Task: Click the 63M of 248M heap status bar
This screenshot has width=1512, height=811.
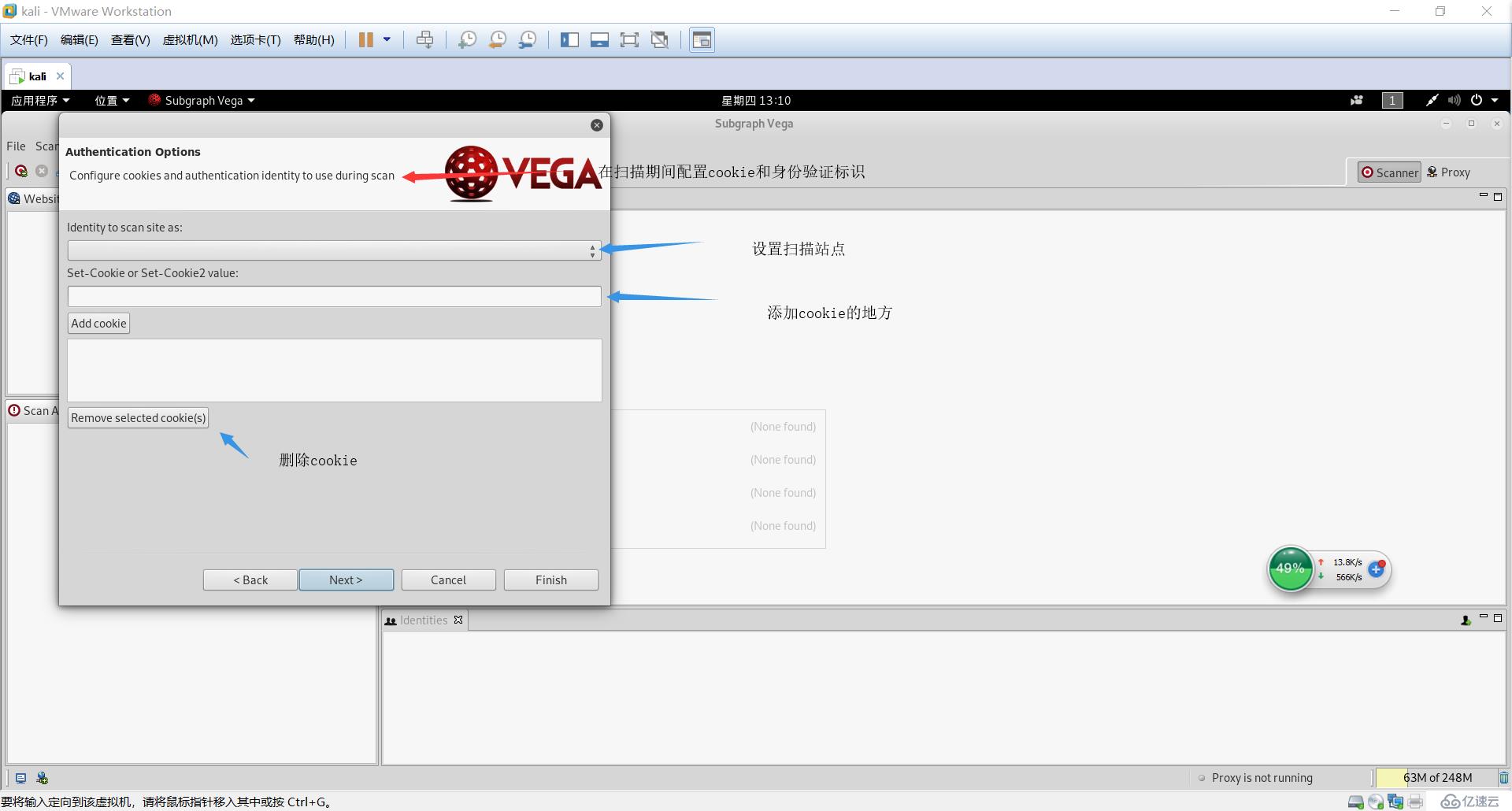Action: point(1436,778)
